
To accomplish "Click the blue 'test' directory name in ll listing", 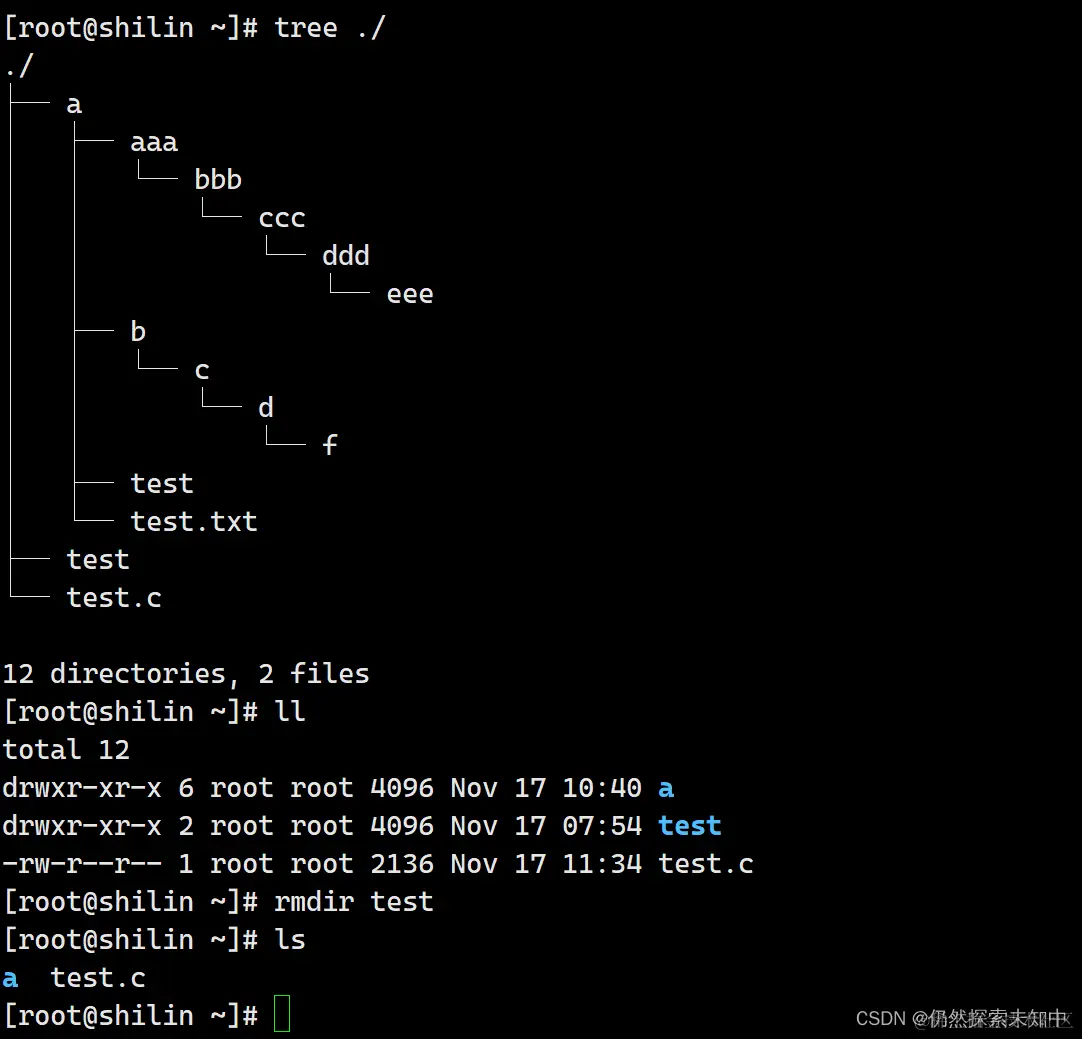I will click(x=690, y=826).
